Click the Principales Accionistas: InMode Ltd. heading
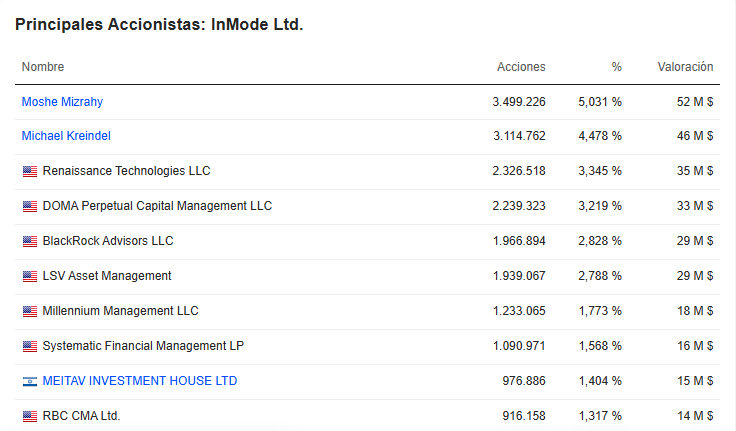 click(159, 24)
